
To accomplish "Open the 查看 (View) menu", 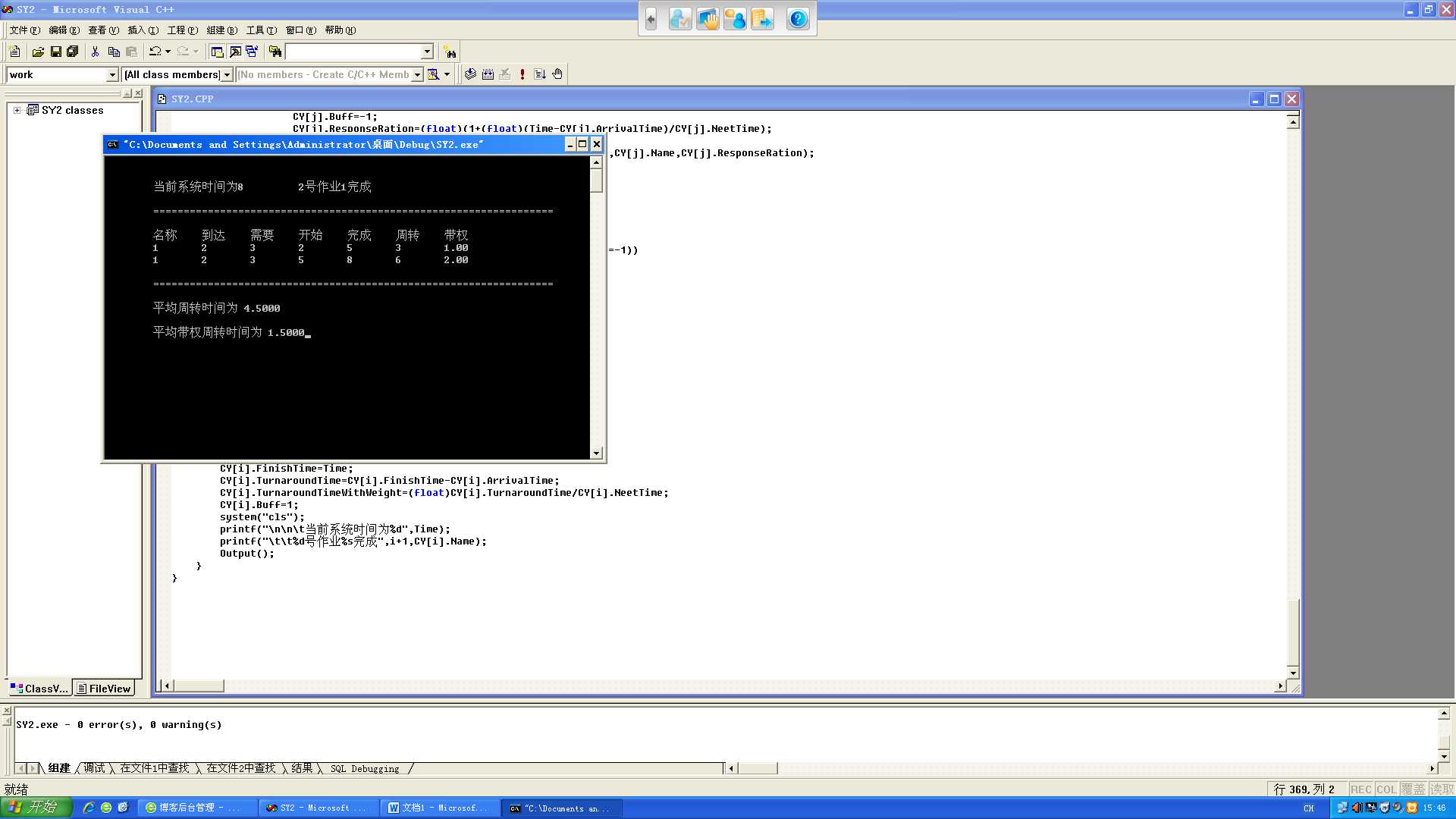I will click(103, 30).
